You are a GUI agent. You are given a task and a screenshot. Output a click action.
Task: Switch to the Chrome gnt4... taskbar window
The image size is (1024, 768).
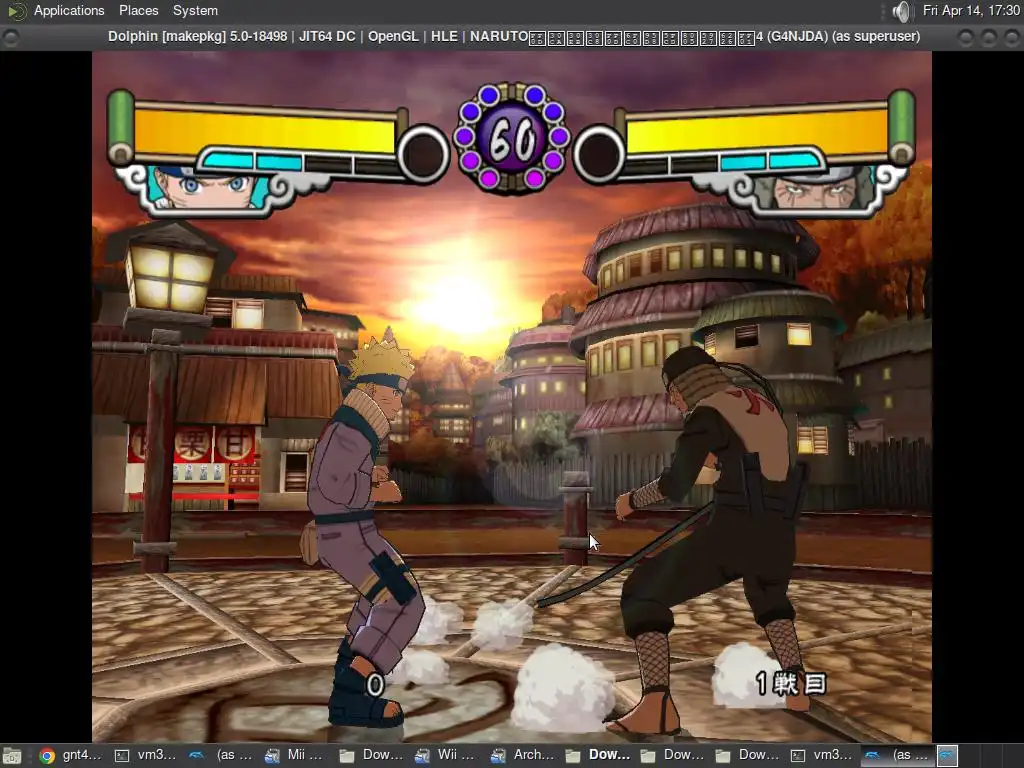coord(71,756)
